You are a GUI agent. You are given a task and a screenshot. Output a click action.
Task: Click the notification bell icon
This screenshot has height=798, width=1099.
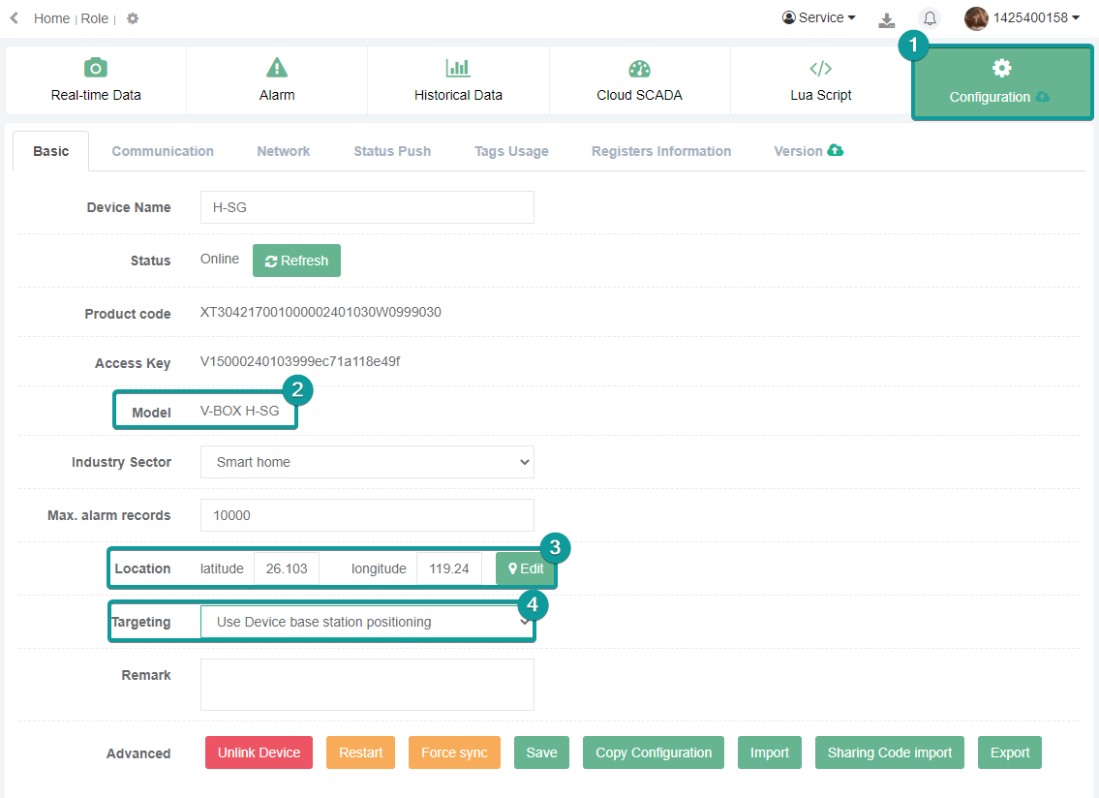click(x=930, y=19)
